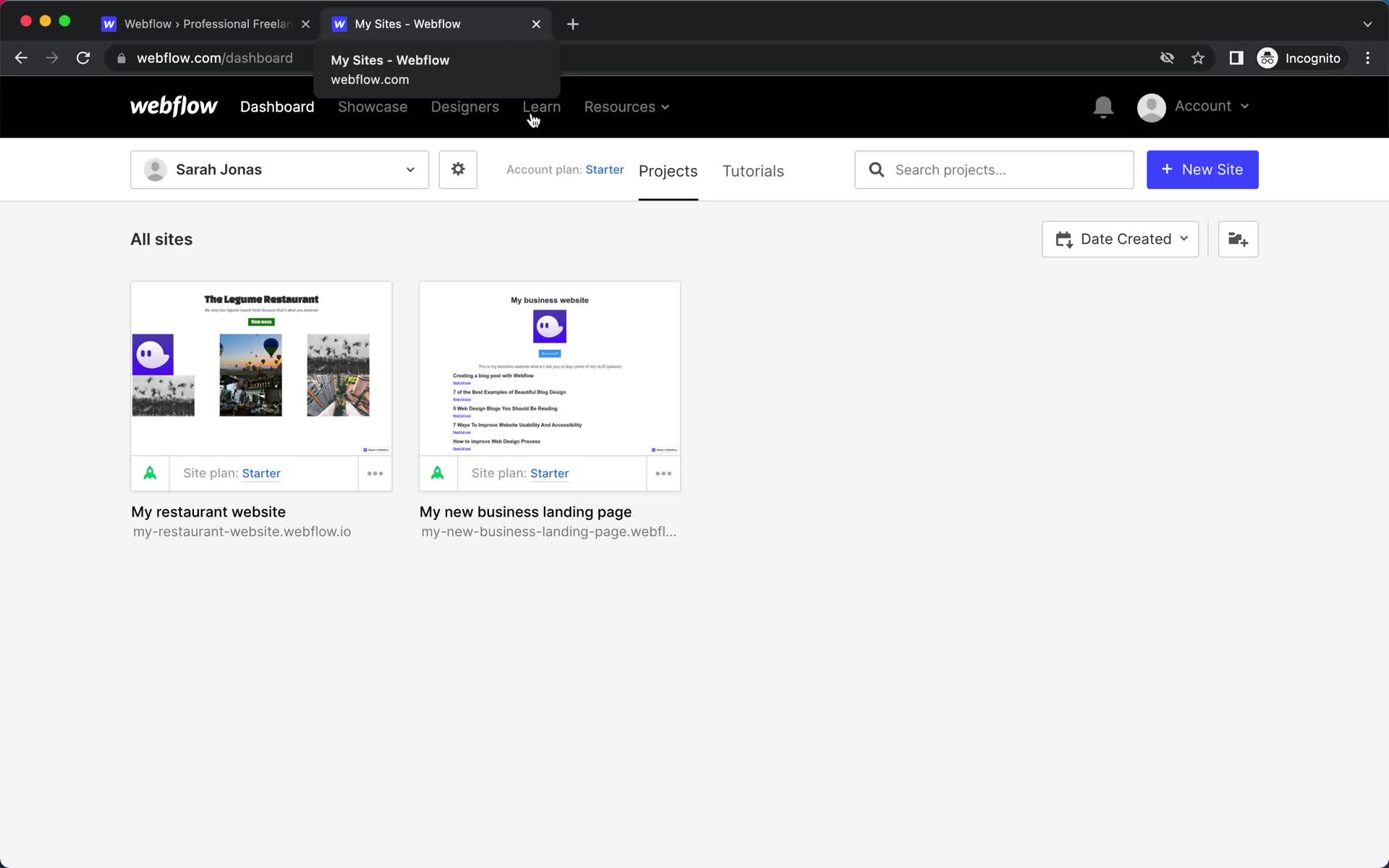Click the Incognito profile button
This screenshot has width=1389, height=868.
click(1300, 58)
